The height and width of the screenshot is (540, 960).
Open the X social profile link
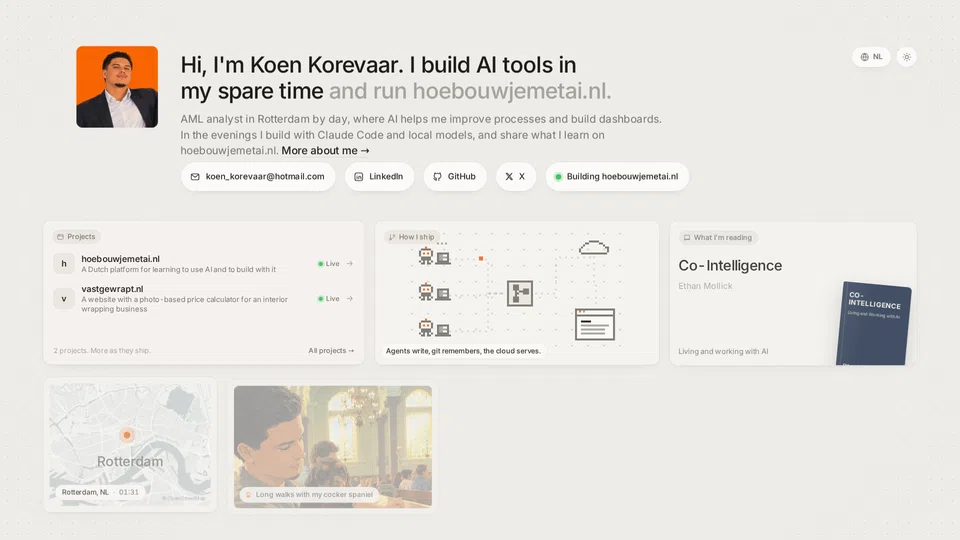pos(516,176)
